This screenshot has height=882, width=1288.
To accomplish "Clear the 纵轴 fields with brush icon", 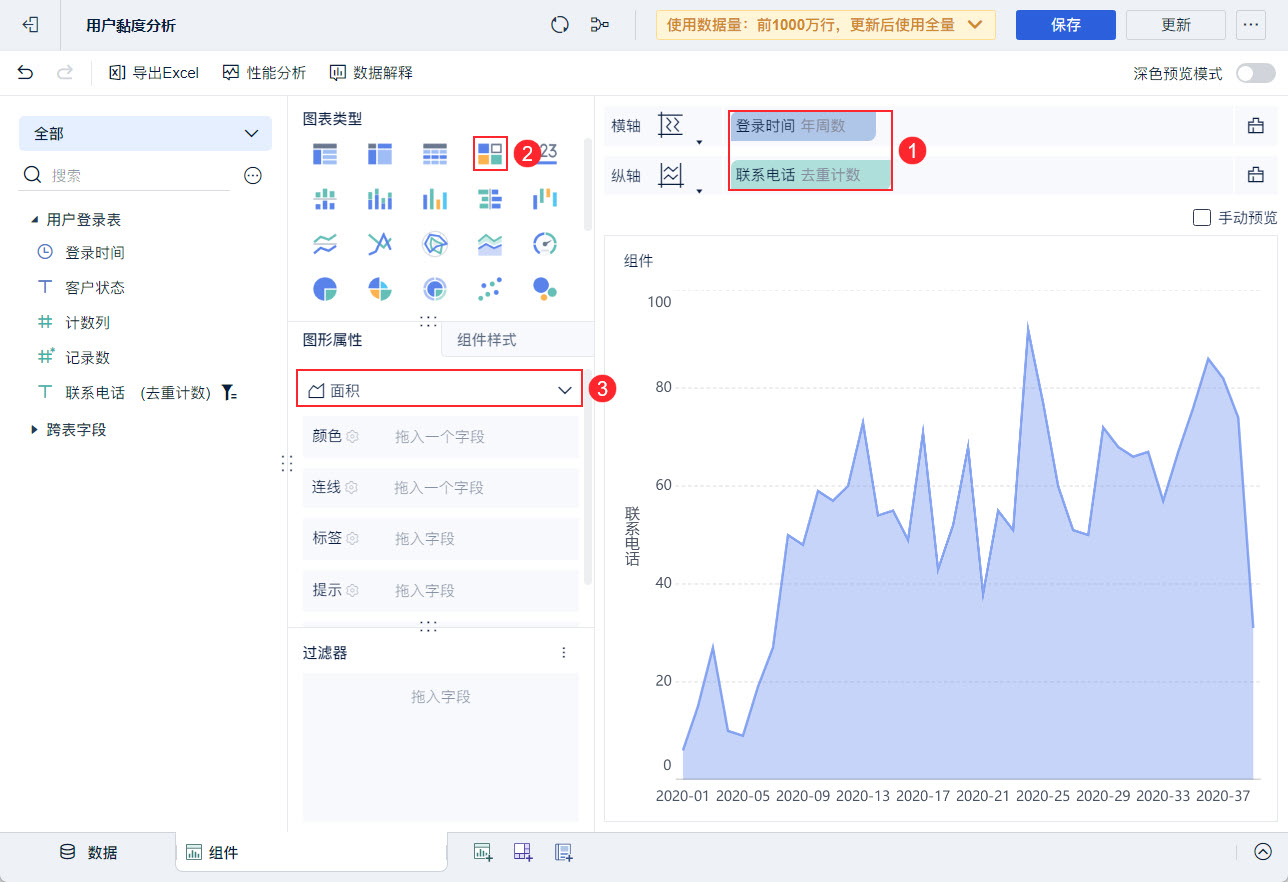I will pyautogui.click(x=1256, y=175).
